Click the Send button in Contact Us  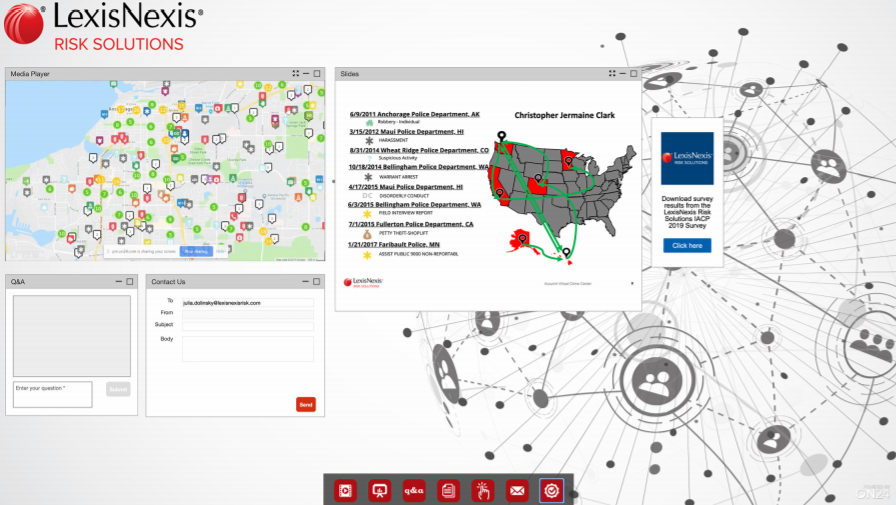tap(306, 404)
